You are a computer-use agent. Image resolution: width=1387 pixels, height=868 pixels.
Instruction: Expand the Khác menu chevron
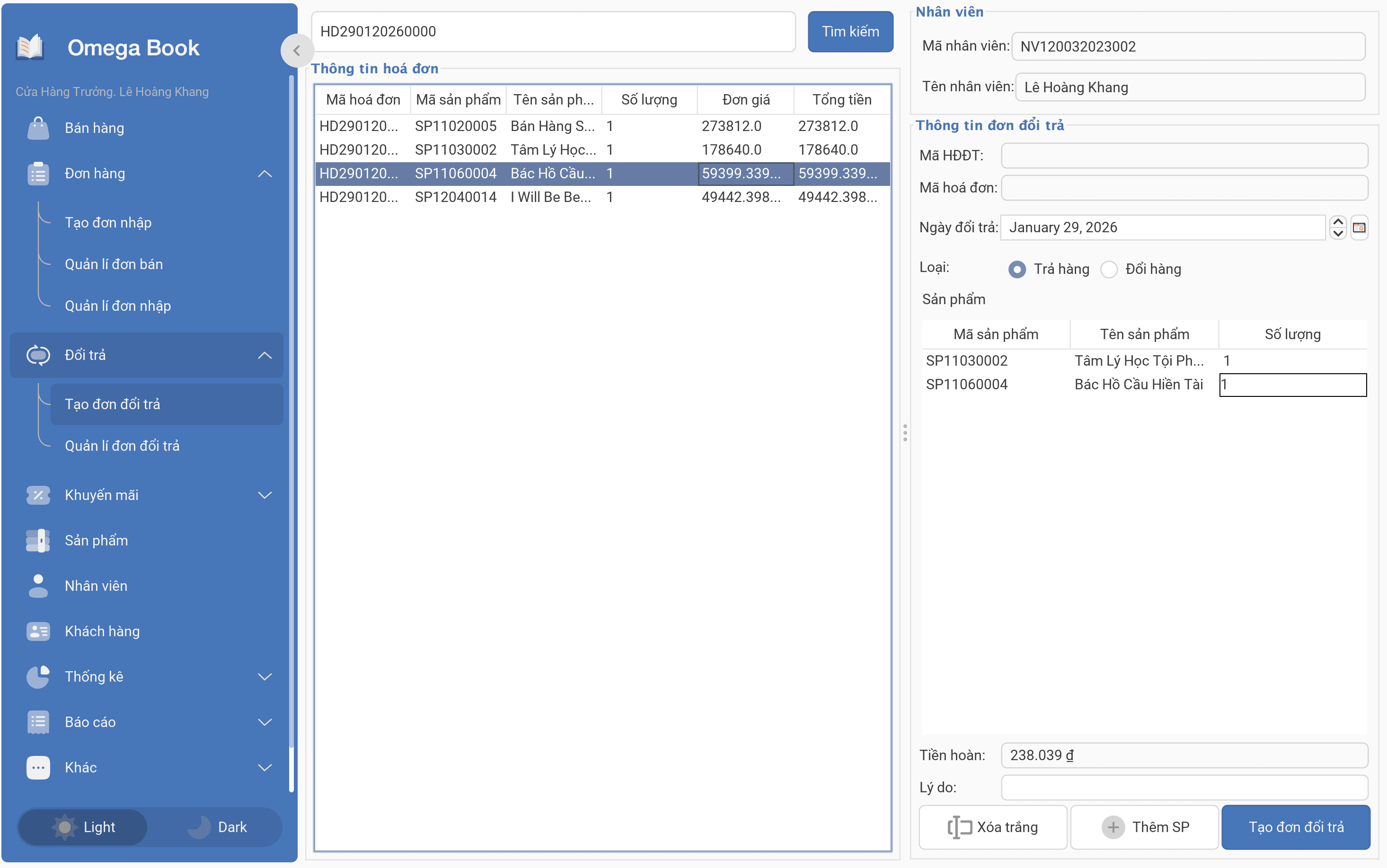(x=264, y=767)
